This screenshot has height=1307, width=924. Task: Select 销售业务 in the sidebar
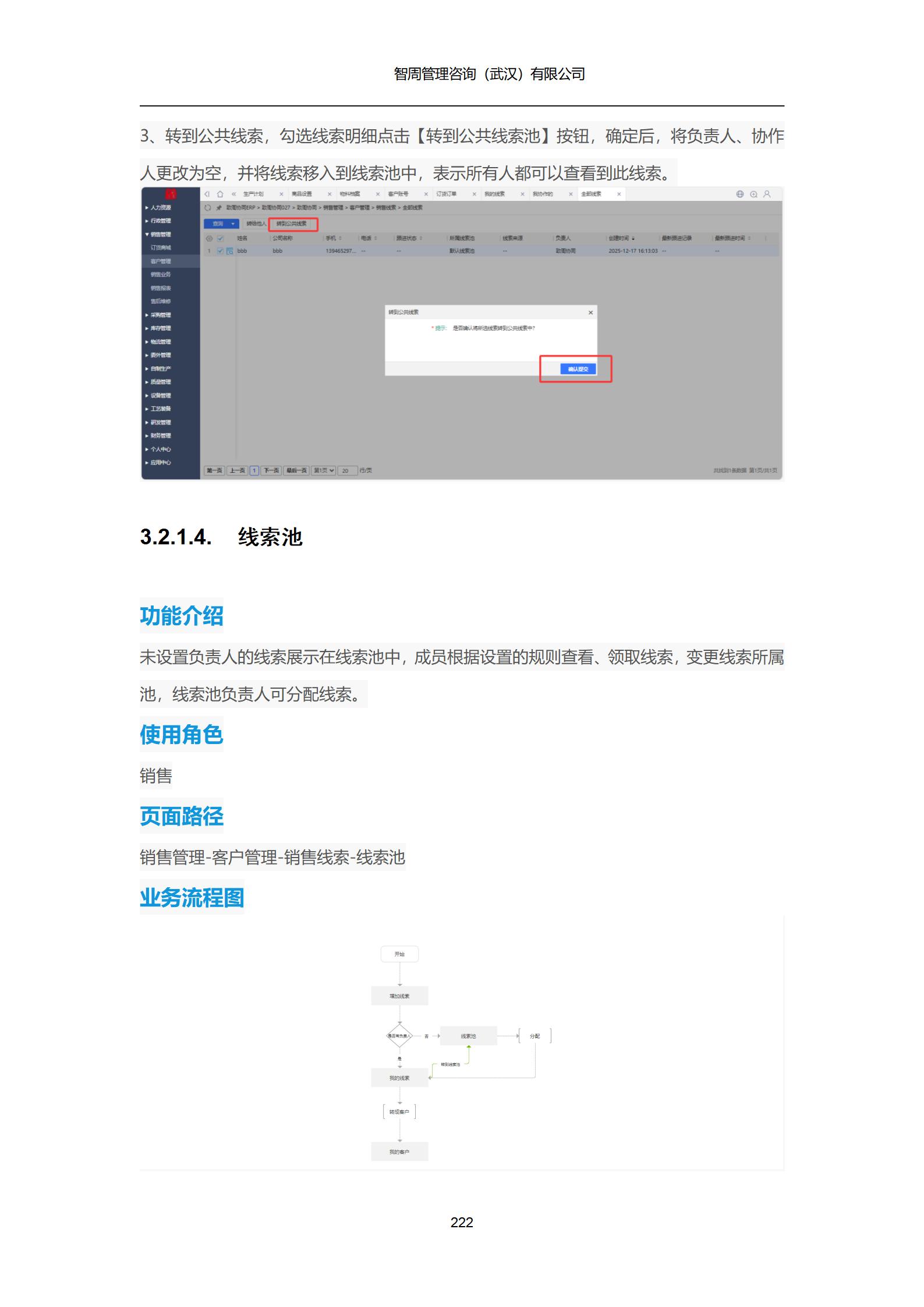tap(161, 275)
